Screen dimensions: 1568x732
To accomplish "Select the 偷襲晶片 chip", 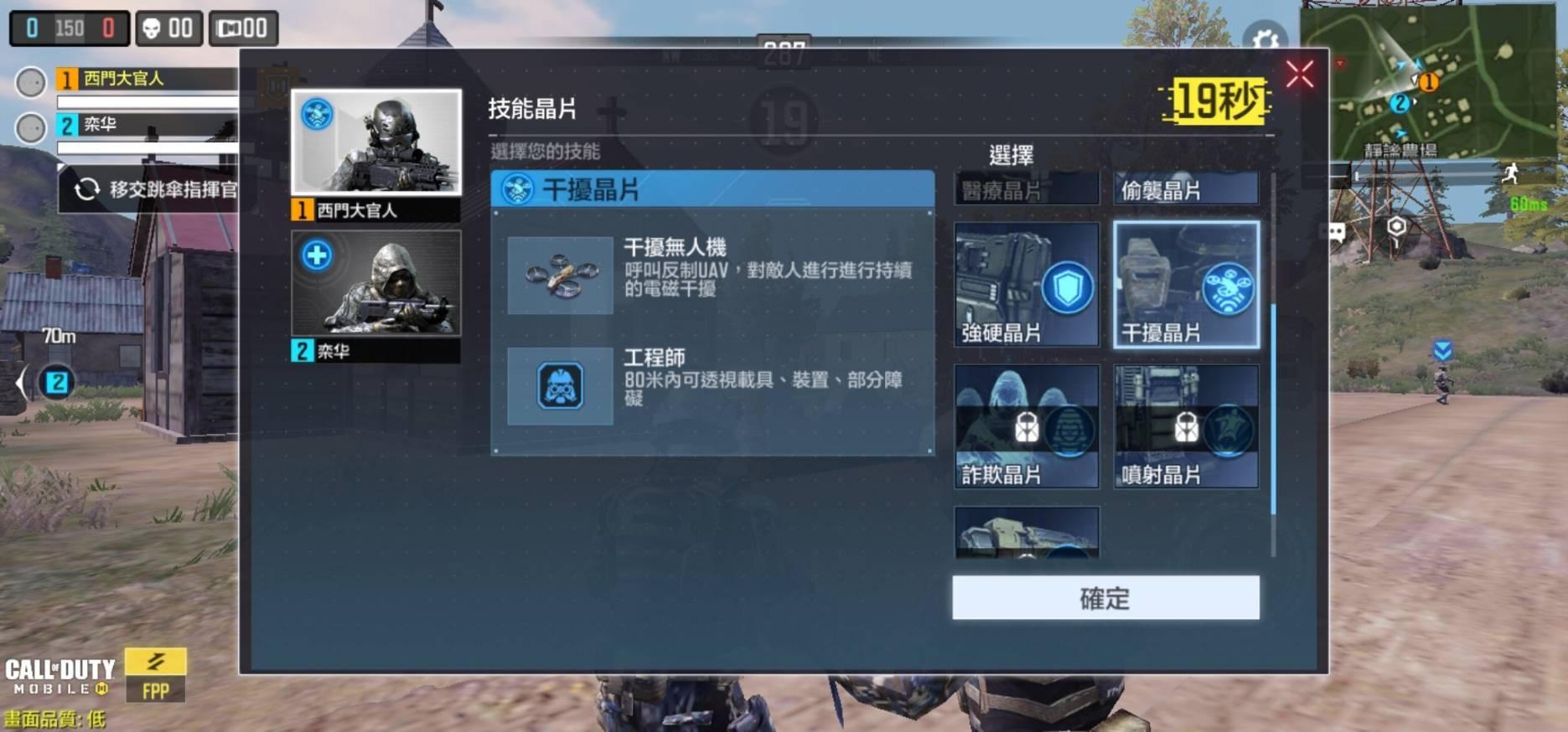I will pyautogui.click(x=1186, y=188).
